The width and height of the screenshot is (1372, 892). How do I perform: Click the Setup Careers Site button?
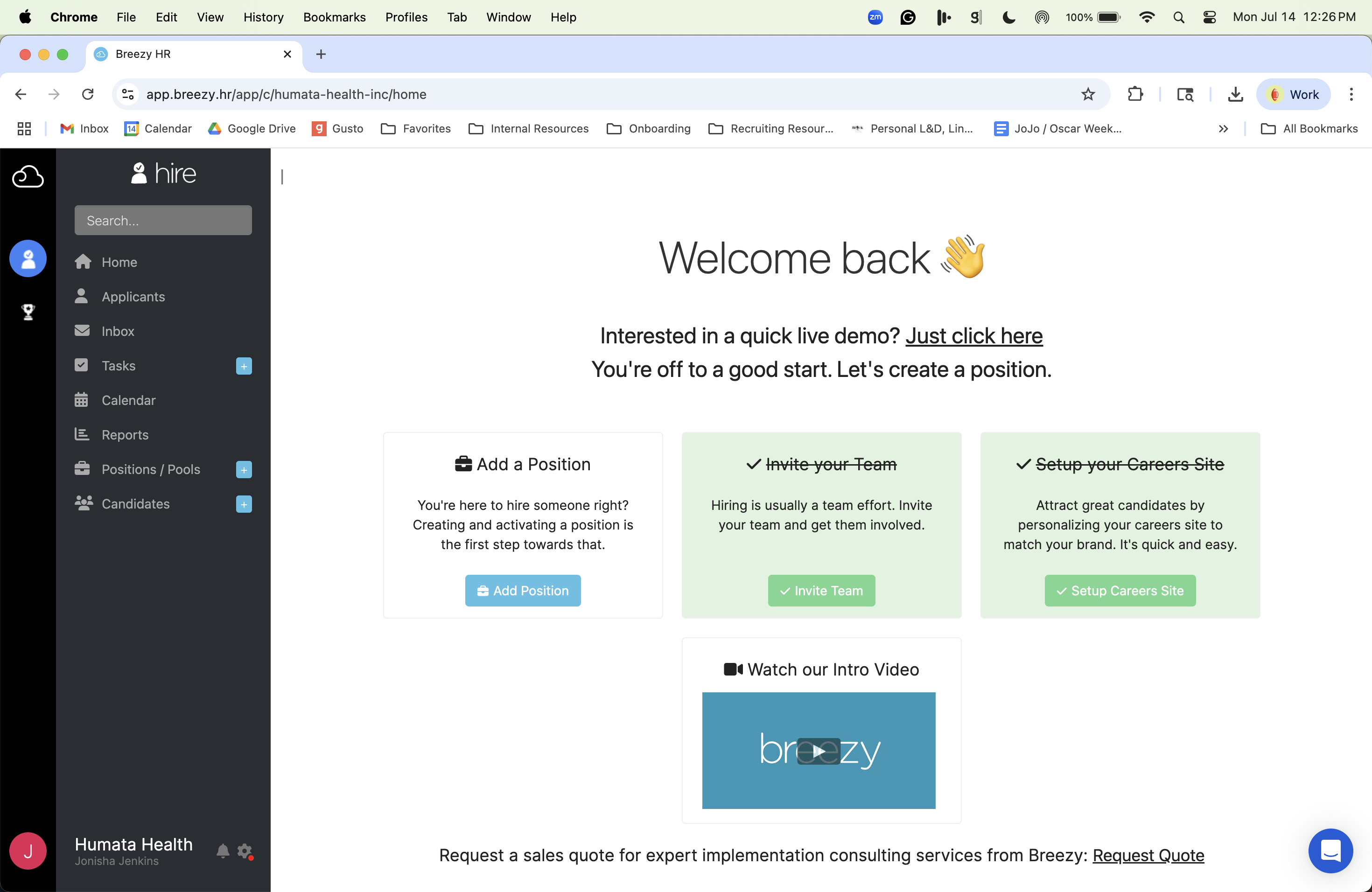[x=1120, y=591]
